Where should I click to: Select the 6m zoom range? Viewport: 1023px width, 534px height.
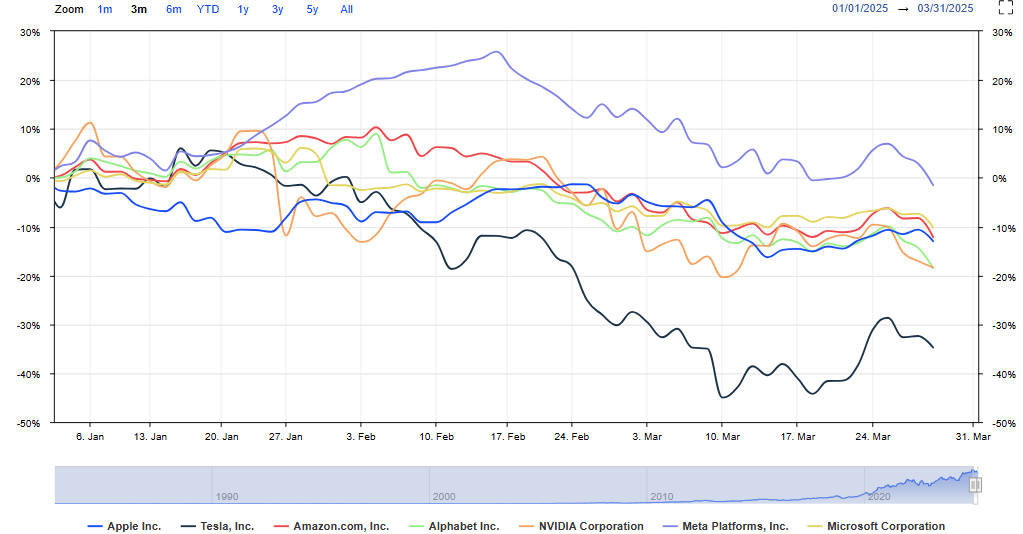[x=174, y=9]
